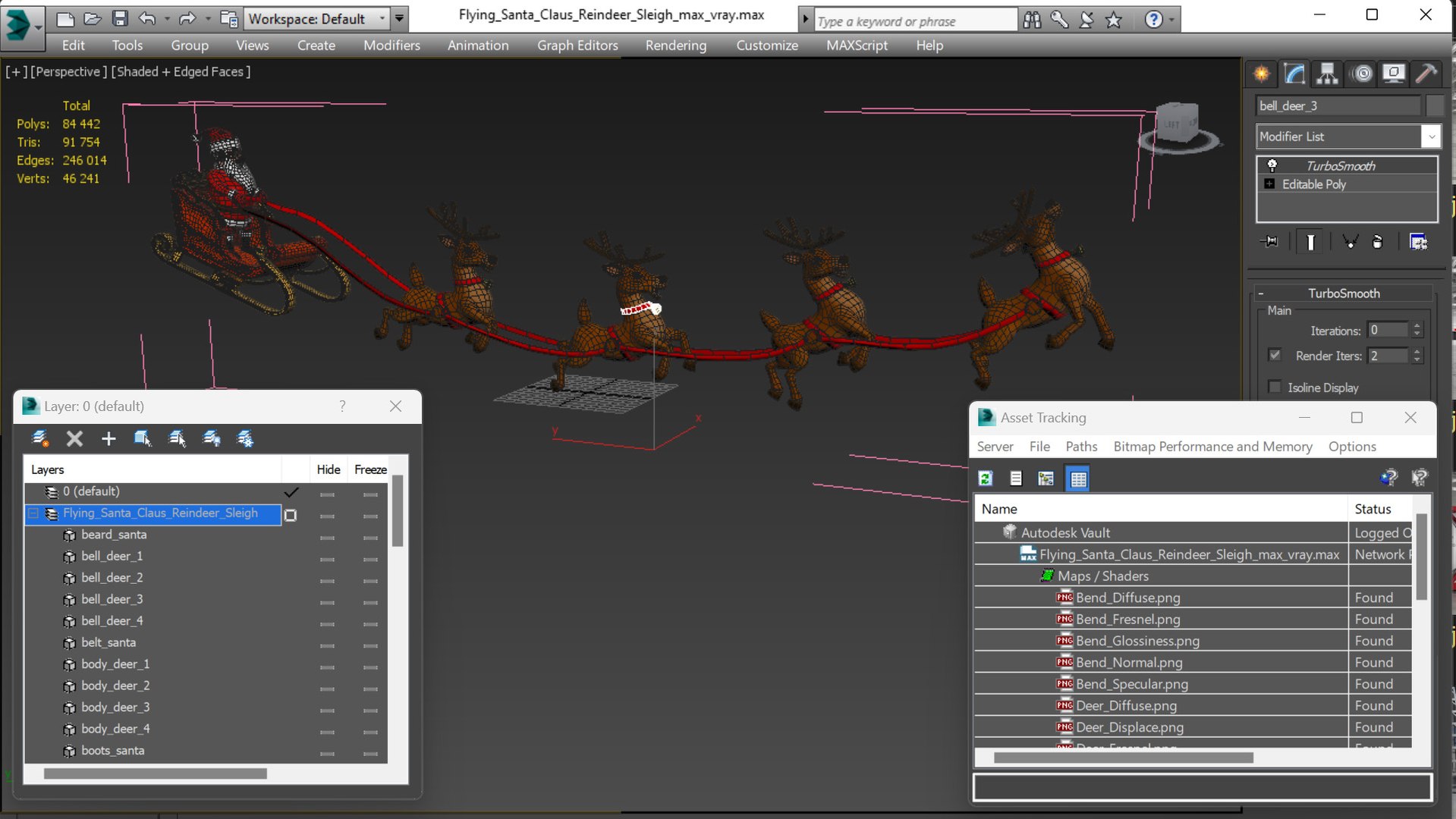Screen dimensions: 1456x819
Task: Open the Rendering menu
Action: point(675,45)
